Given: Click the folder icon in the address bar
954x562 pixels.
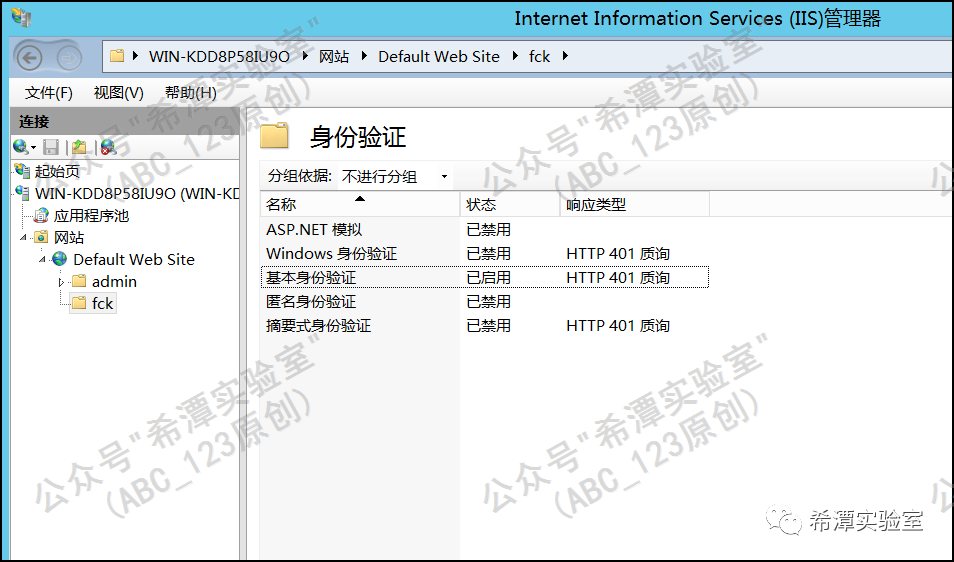Looking at the screenshot, I should (x=117, y=57).
